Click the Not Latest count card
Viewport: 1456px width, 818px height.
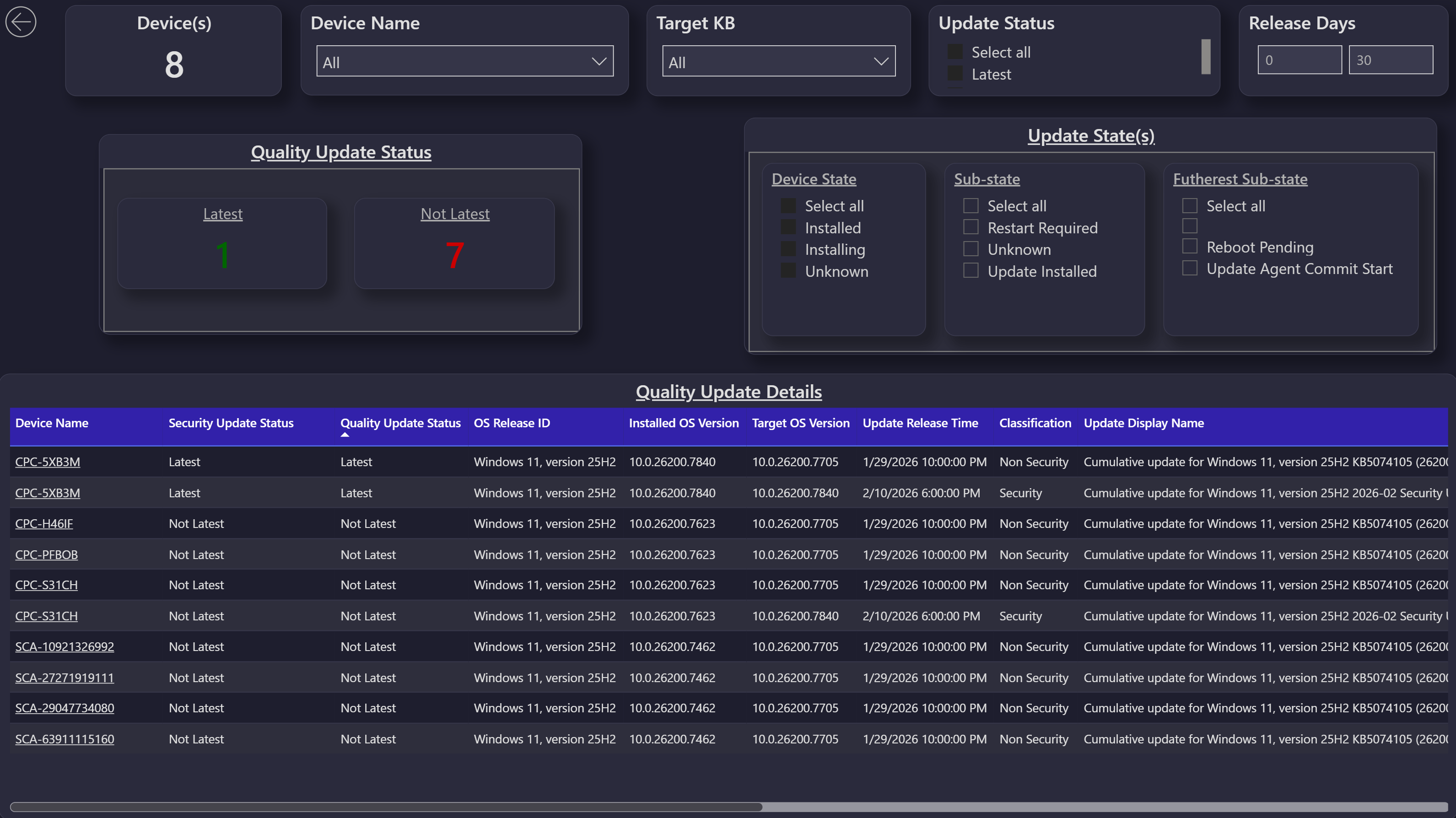click(x=454, y=244)
